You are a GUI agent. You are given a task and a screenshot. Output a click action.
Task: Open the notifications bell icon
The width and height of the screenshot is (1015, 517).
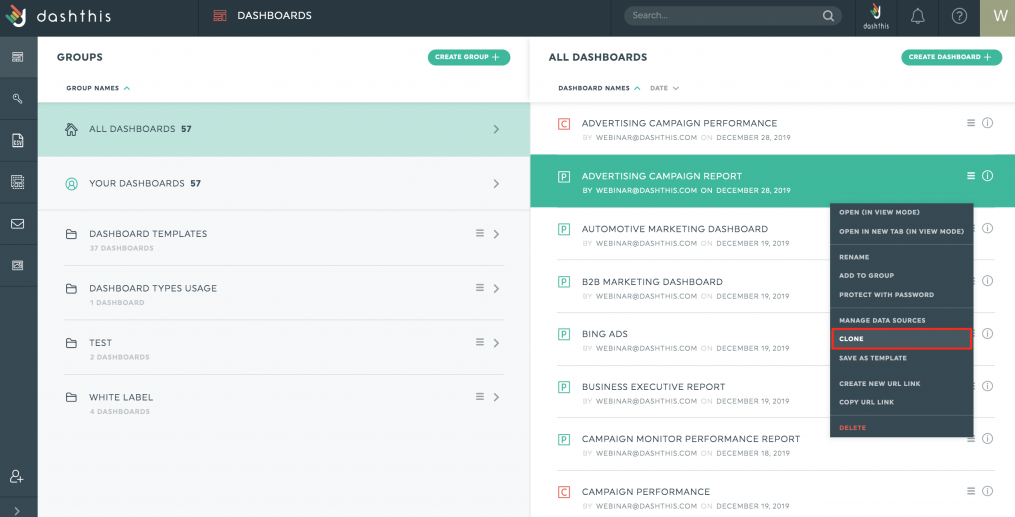917,16
